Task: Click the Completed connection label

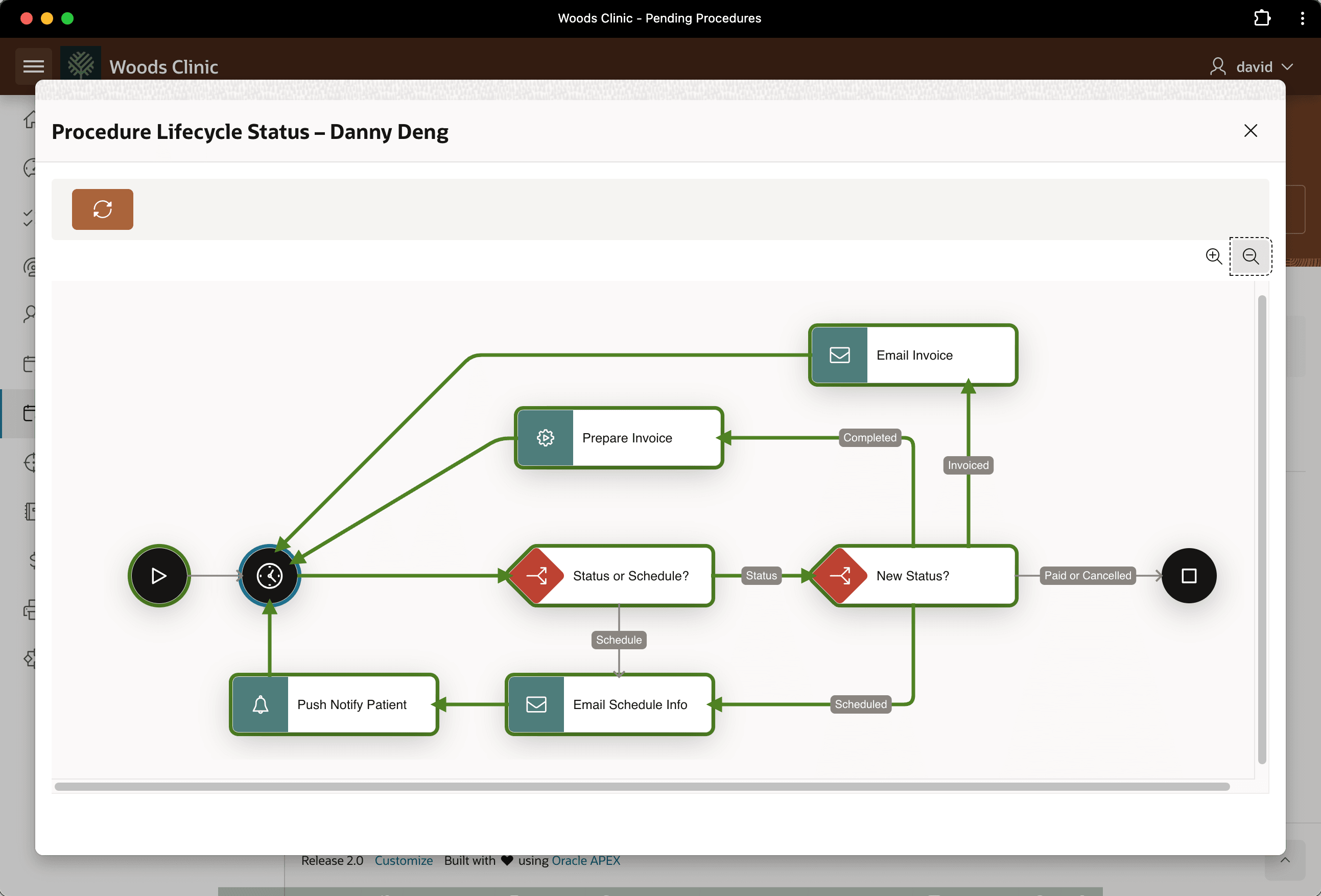Action: point(869,438)
